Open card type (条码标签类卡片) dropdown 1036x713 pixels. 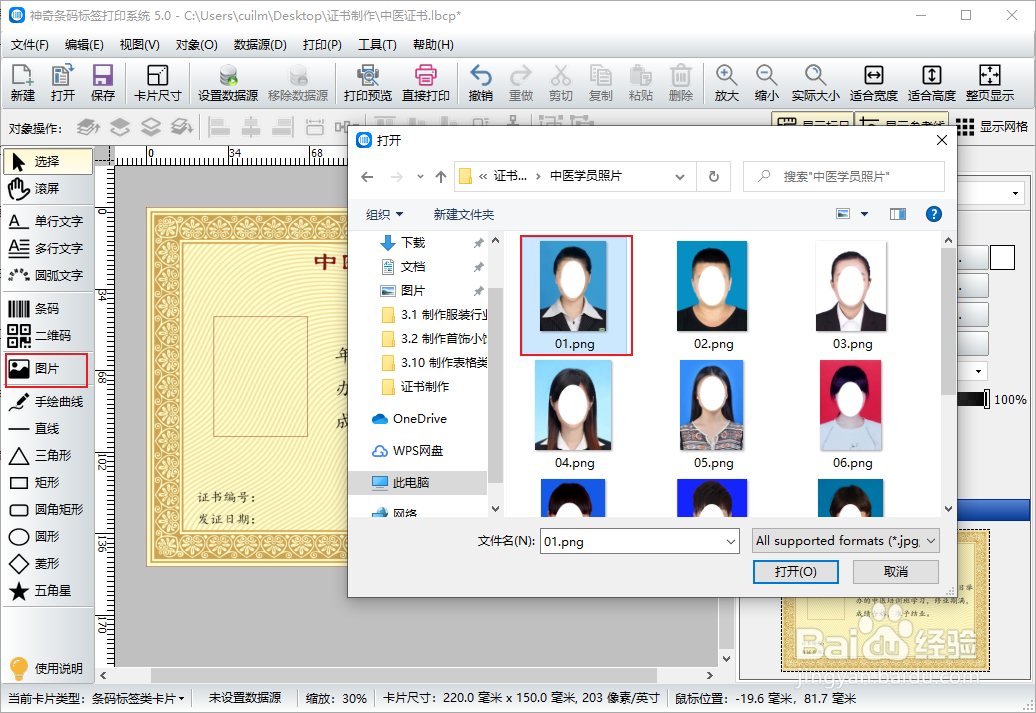pyautogui.click(x=138, y=698)
